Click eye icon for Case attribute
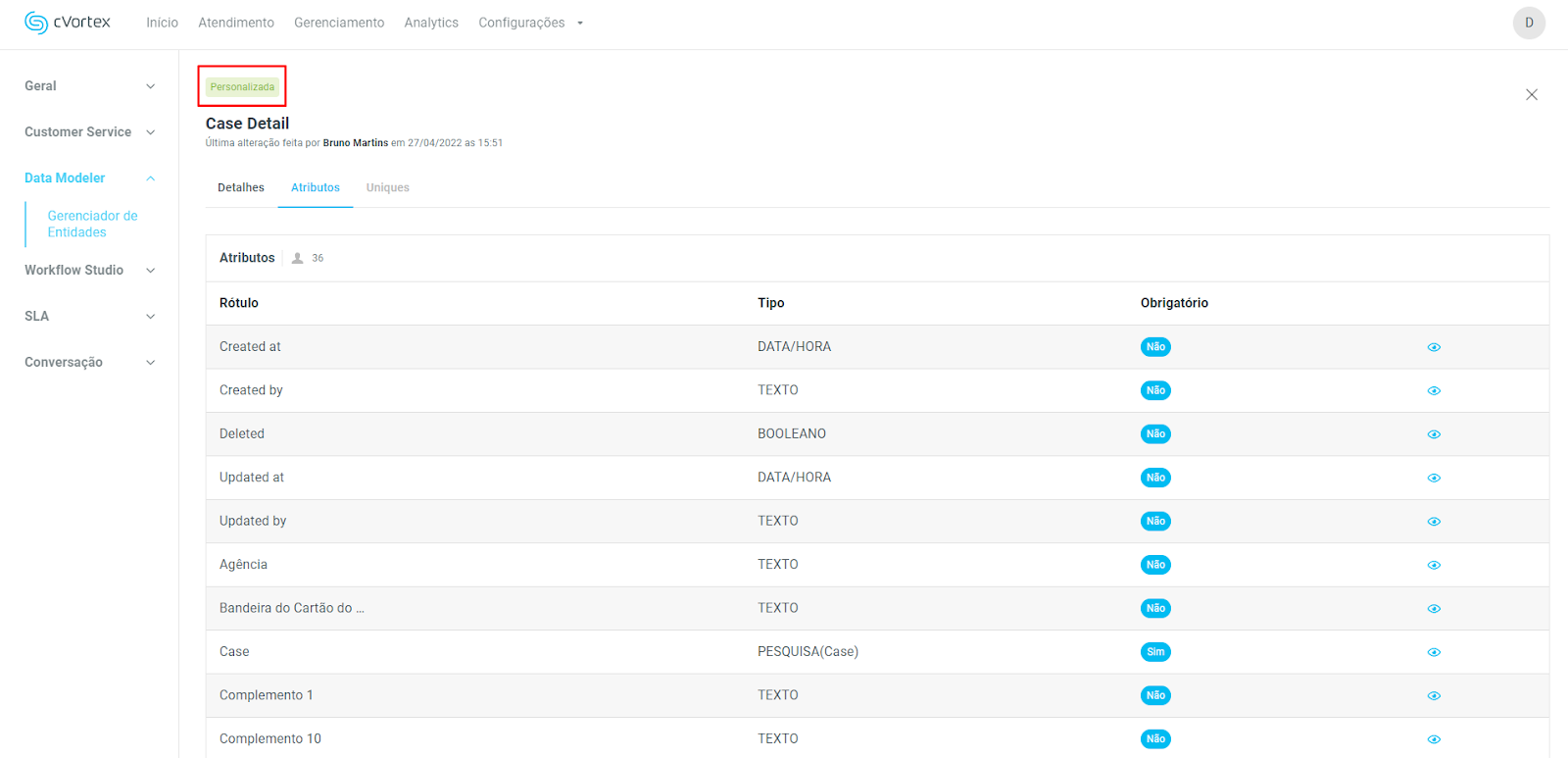The width and height of the screenshot is (1568, 758). pyautogui.click(x=1433, y=652)
